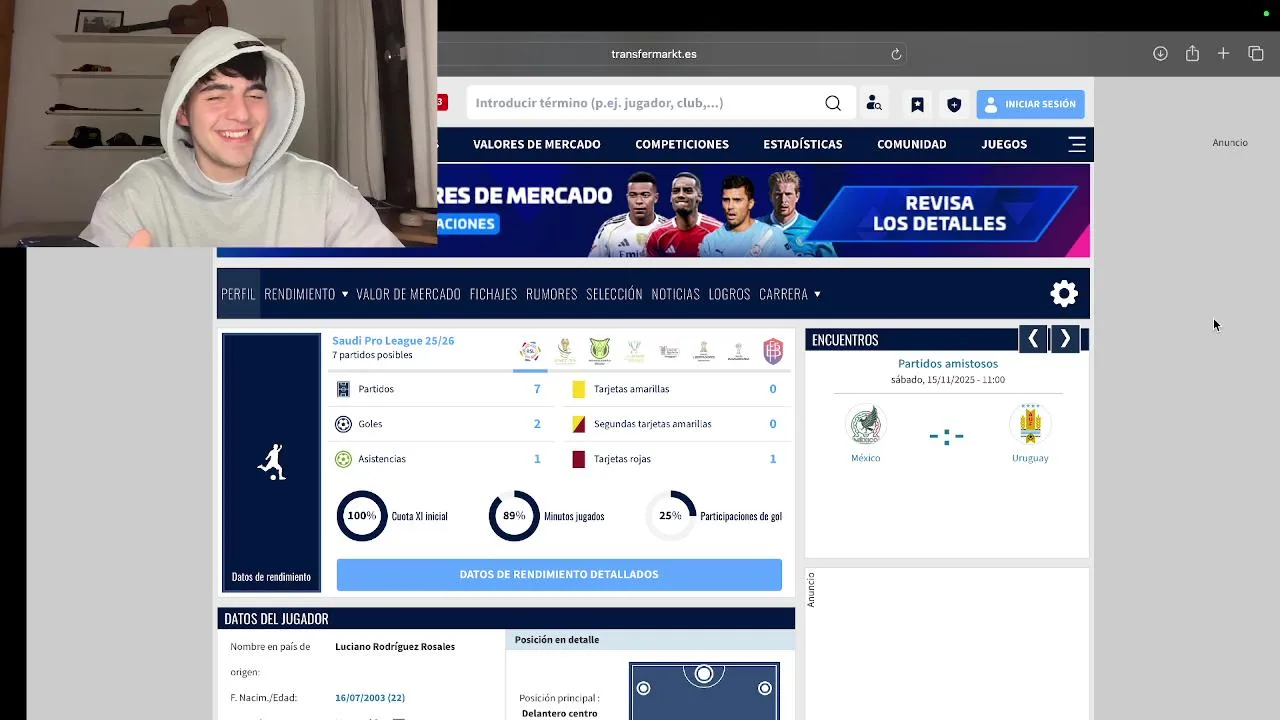The height and width of the screenshot is (720, 1280).
Task: Click the Goles value 2
Action: (537, 424)
